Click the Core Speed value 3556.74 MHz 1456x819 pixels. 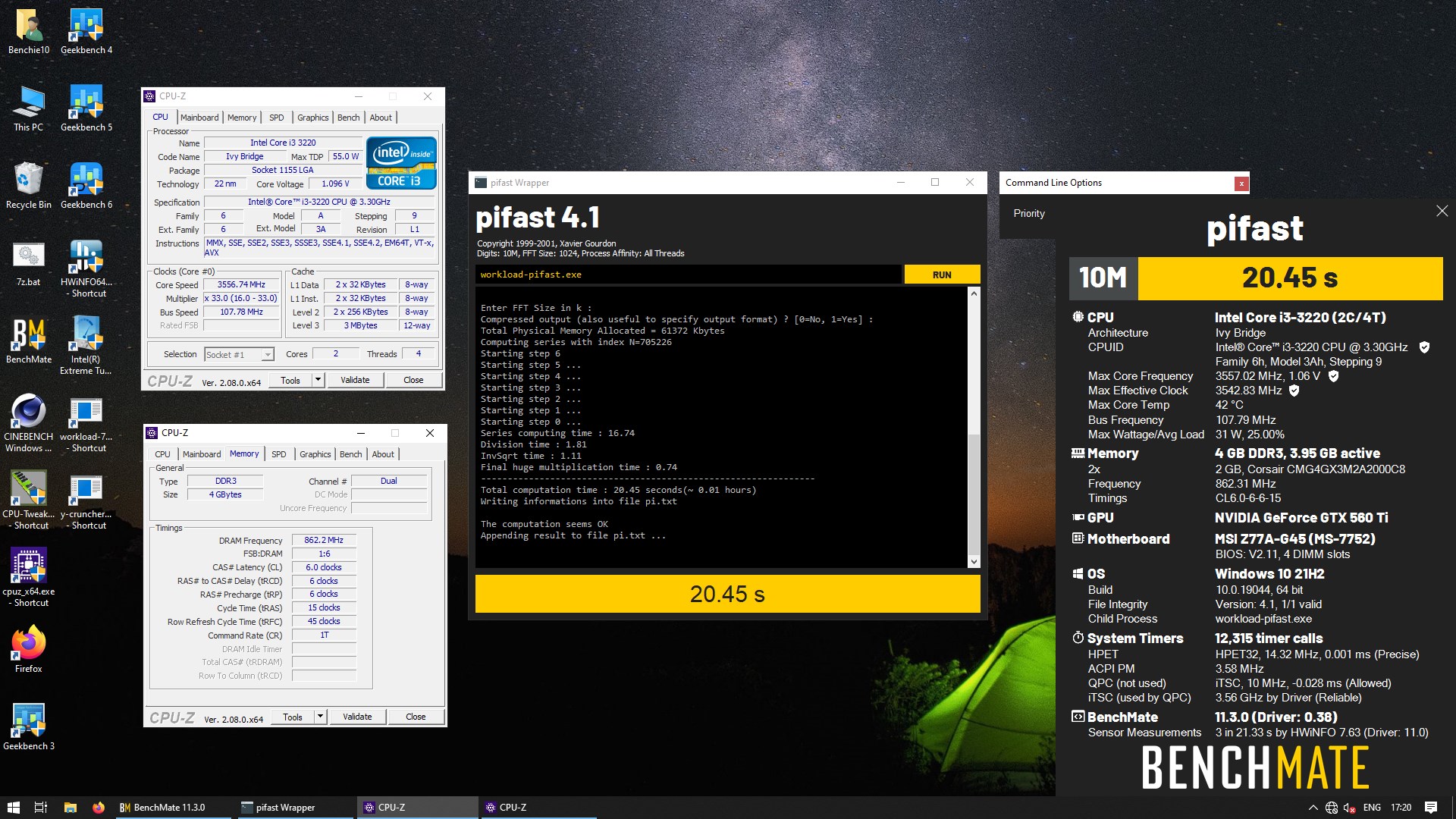click(241, 285)
